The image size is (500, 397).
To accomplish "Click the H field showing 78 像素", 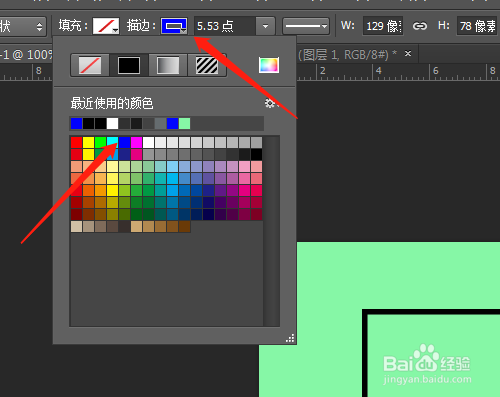I will click(x=478, y=26).
